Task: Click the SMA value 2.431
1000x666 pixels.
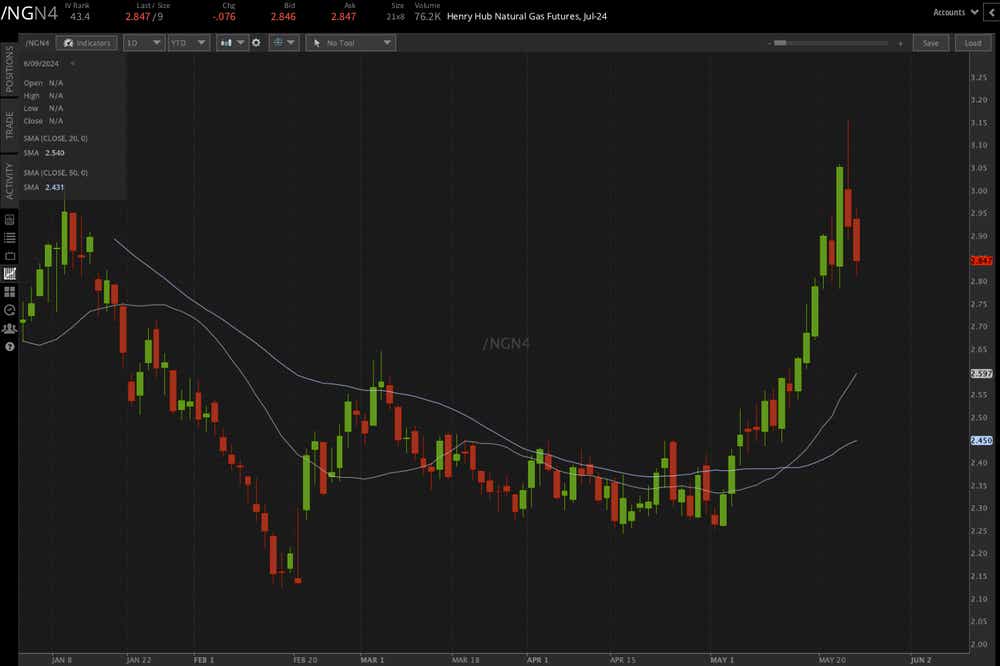Action: point(55,188)
